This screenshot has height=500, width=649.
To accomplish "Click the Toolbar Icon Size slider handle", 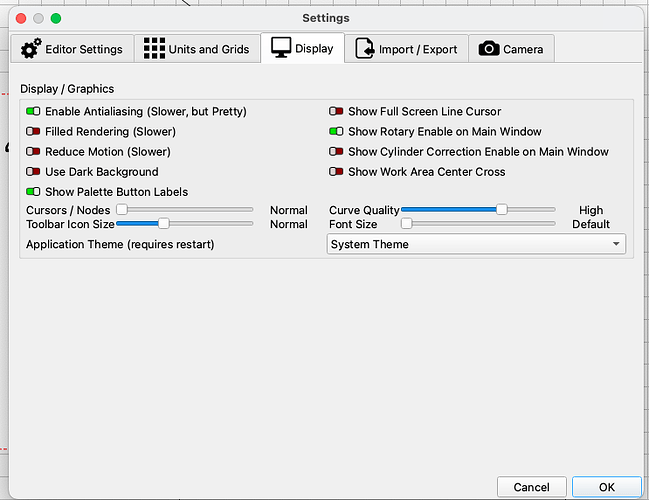I will pyautogui.click(x=164, y=224).
